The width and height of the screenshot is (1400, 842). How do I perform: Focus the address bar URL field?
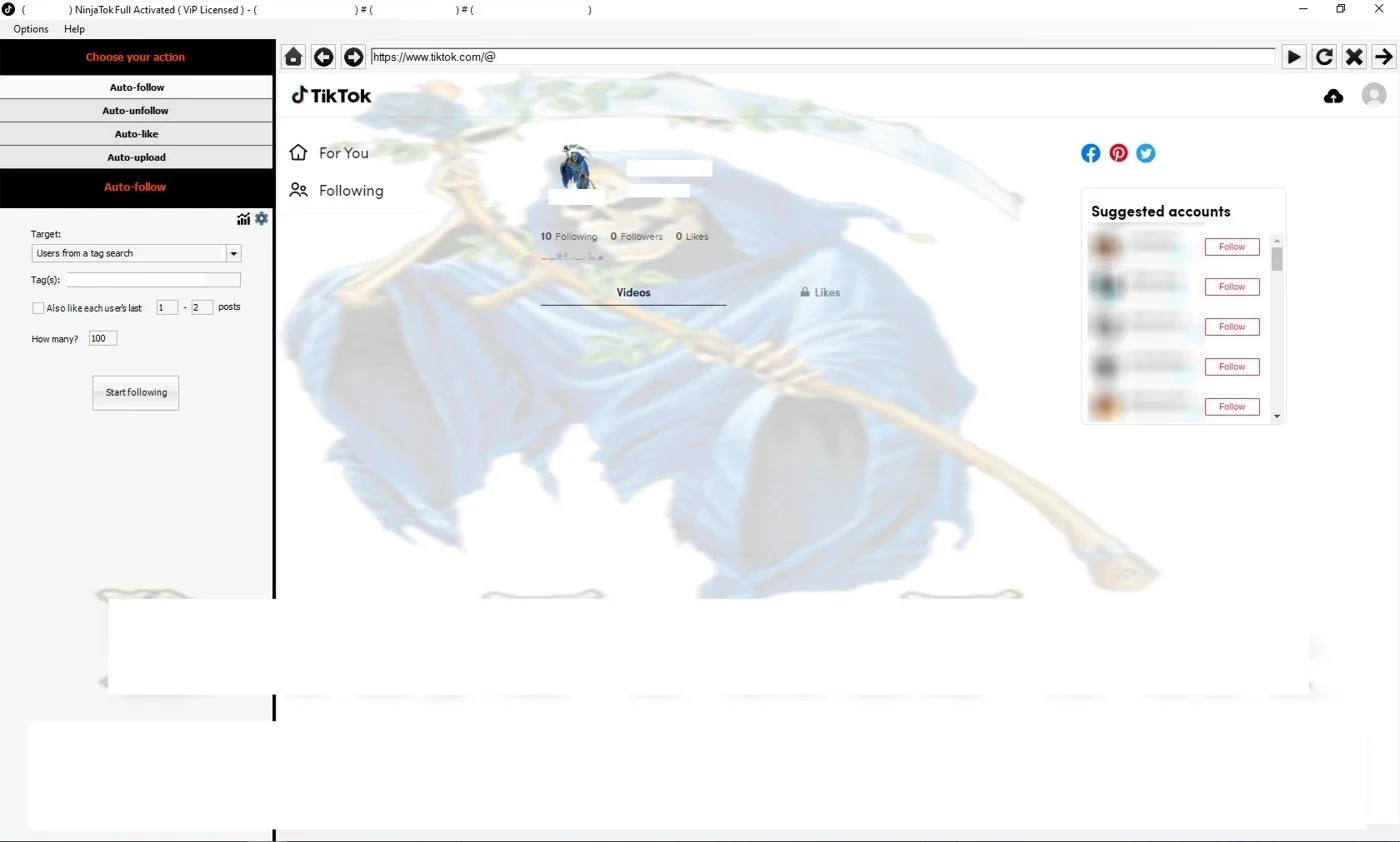(x=823, y=57)
